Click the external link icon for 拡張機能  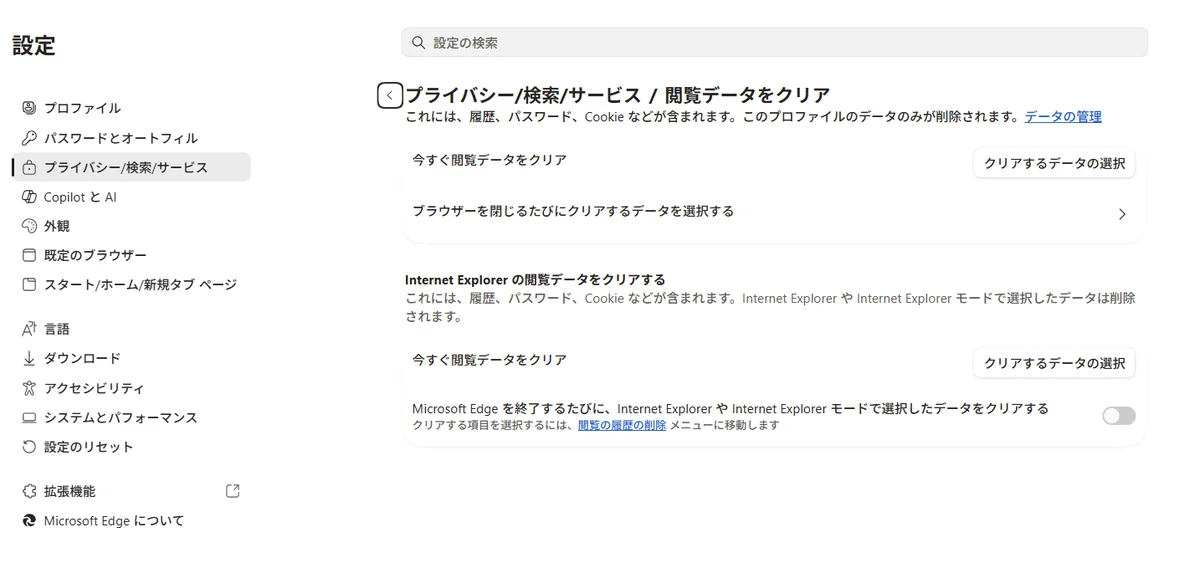(233, 491)
